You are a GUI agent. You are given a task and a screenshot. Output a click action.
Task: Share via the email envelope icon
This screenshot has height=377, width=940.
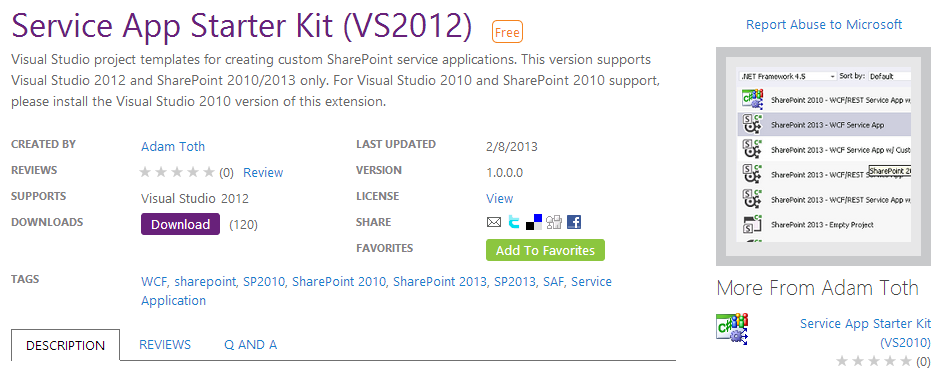point(493,223)
